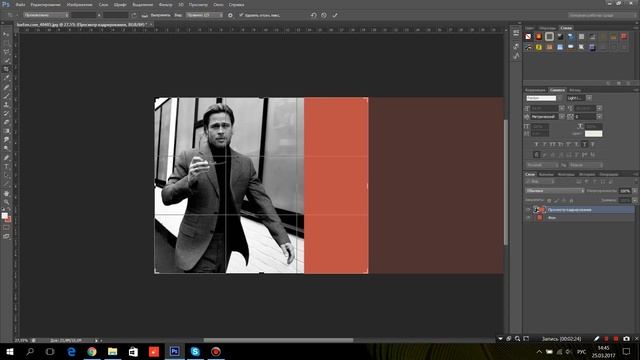This screenshot has width=640, height=360.
Task: Switch to Образцы swatches tab
Action: [x=547, y=28]
